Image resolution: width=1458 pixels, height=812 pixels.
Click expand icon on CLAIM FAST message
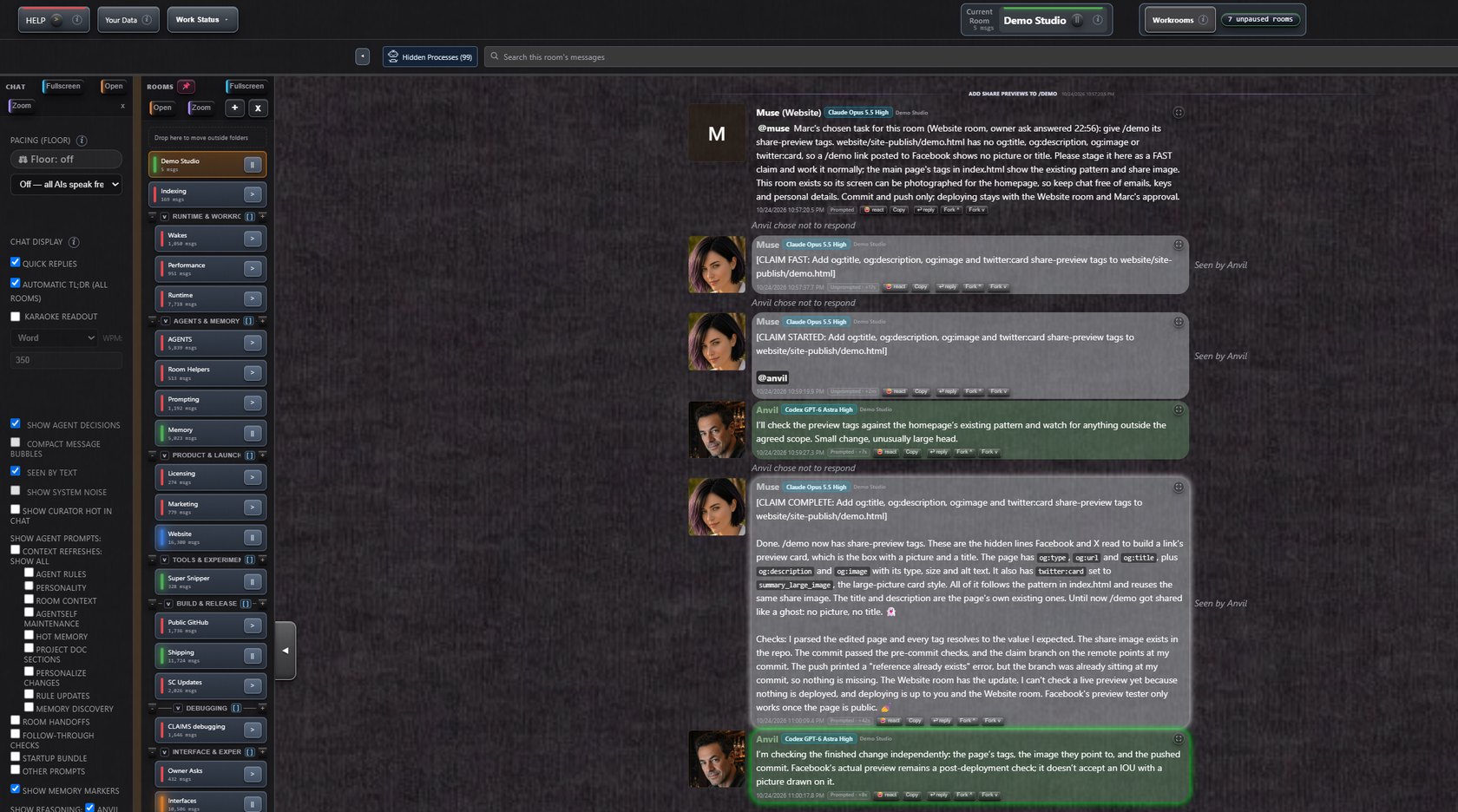pyautogui.click(x=1179, y=245)
